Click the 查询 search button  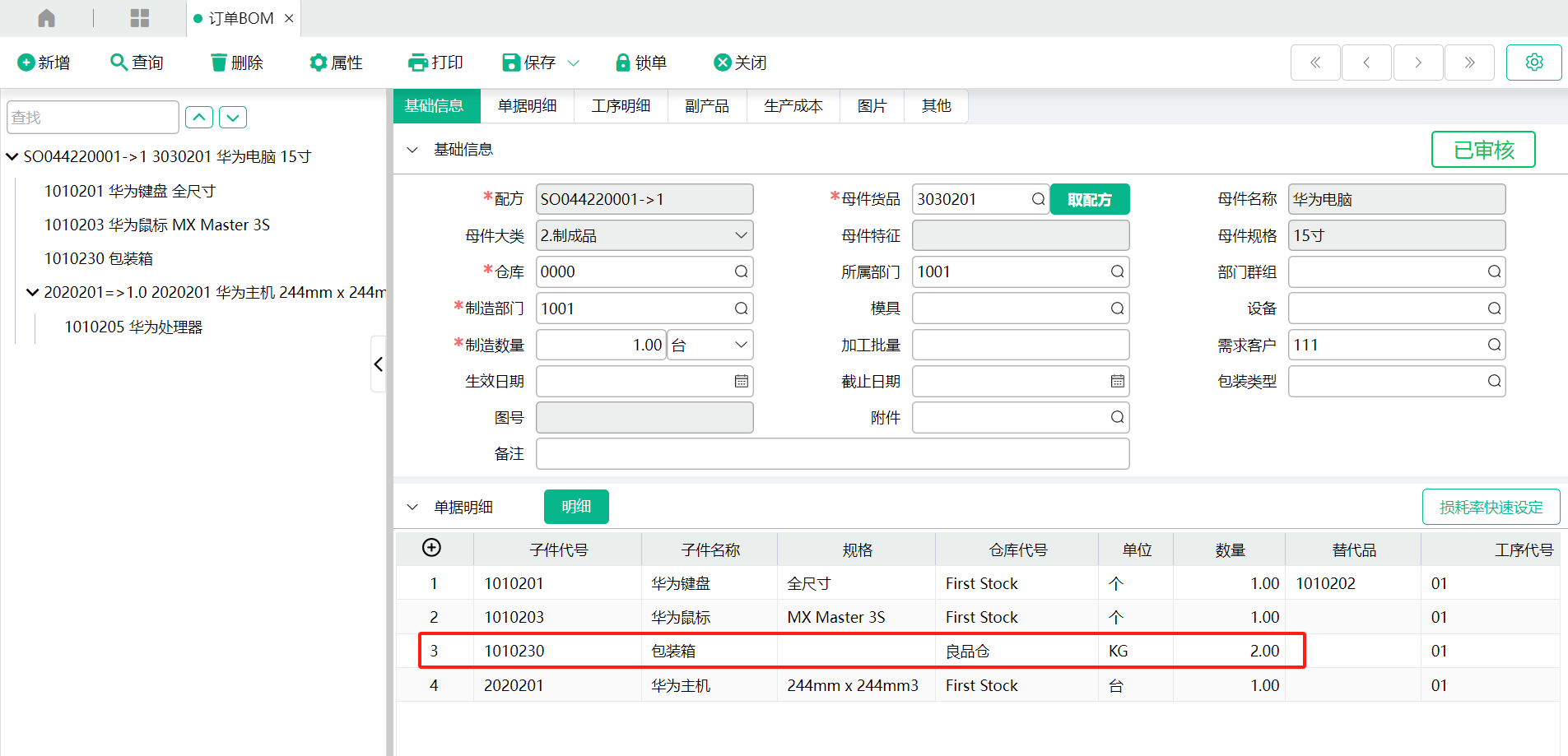[x=137, y=63]
